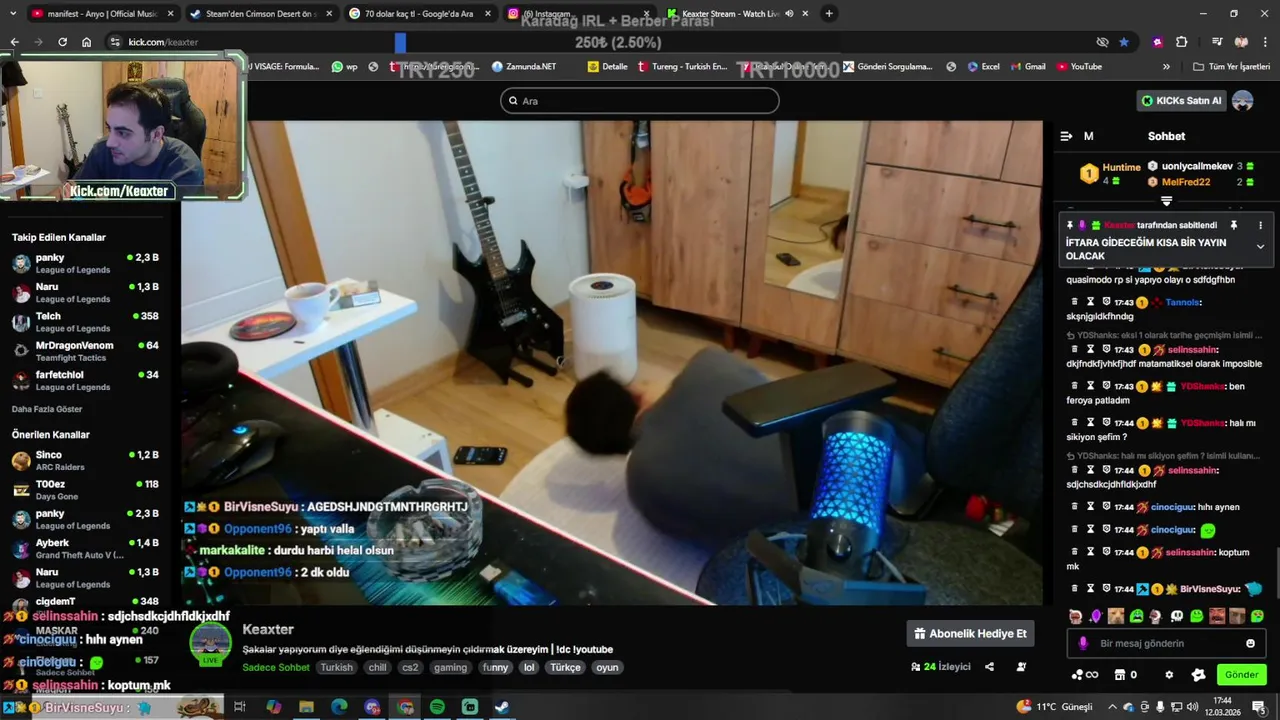This screenshot has height=720, width=1280.
Task: Open File Explorer from the taskbar
Action: [x=306, y=707]
